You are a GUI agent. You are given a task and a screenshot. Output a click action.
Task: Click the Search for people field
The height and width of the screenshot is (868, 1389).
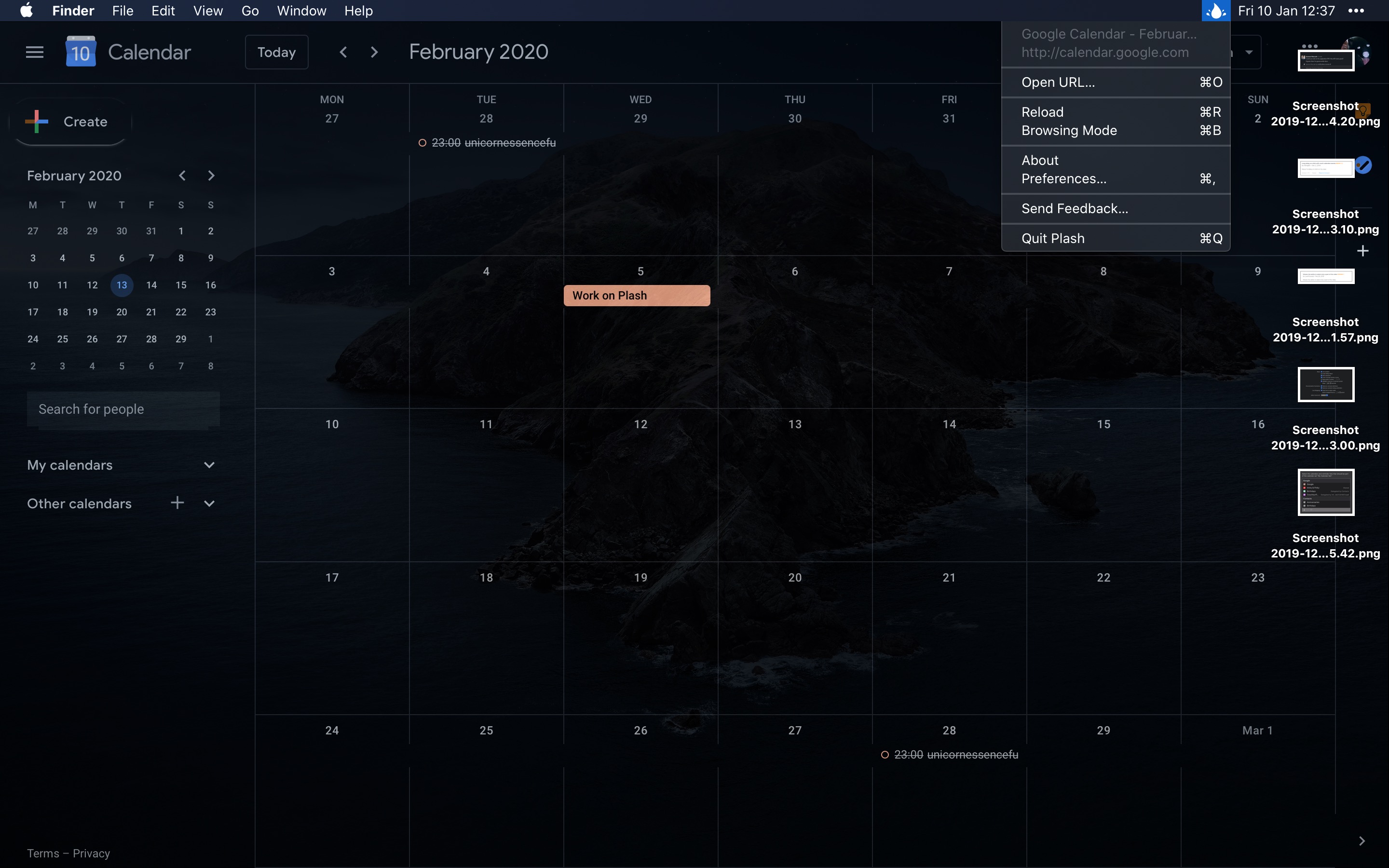[123, 409]
